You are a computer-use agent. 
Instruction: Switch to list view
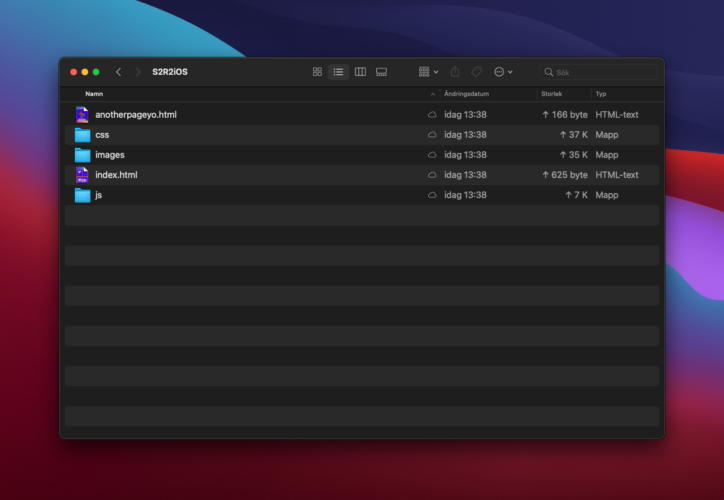pos(338,72)
